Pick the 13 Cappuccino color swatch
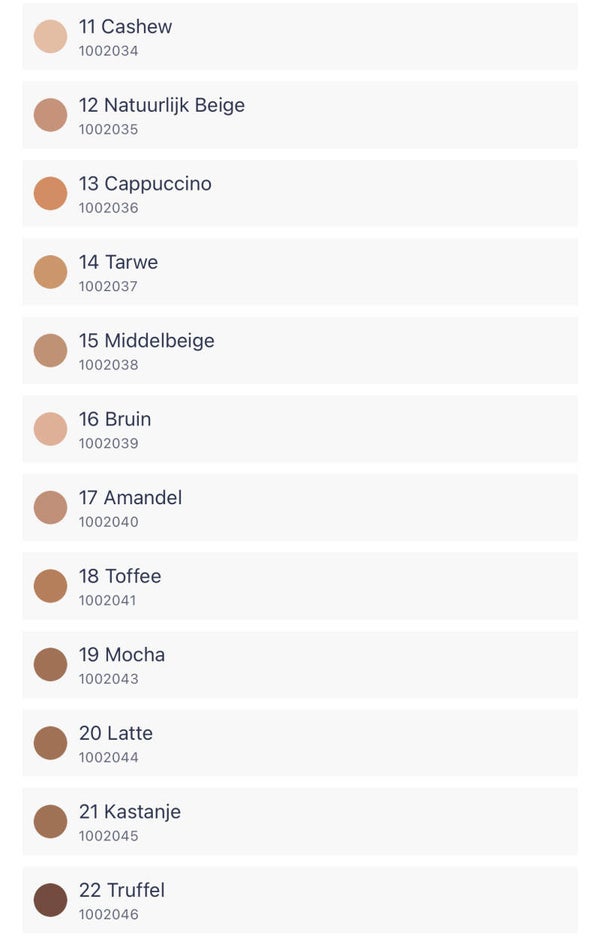The height and width of the screenshot is (944, 600). pyautogui.click(x=50, y=193)
